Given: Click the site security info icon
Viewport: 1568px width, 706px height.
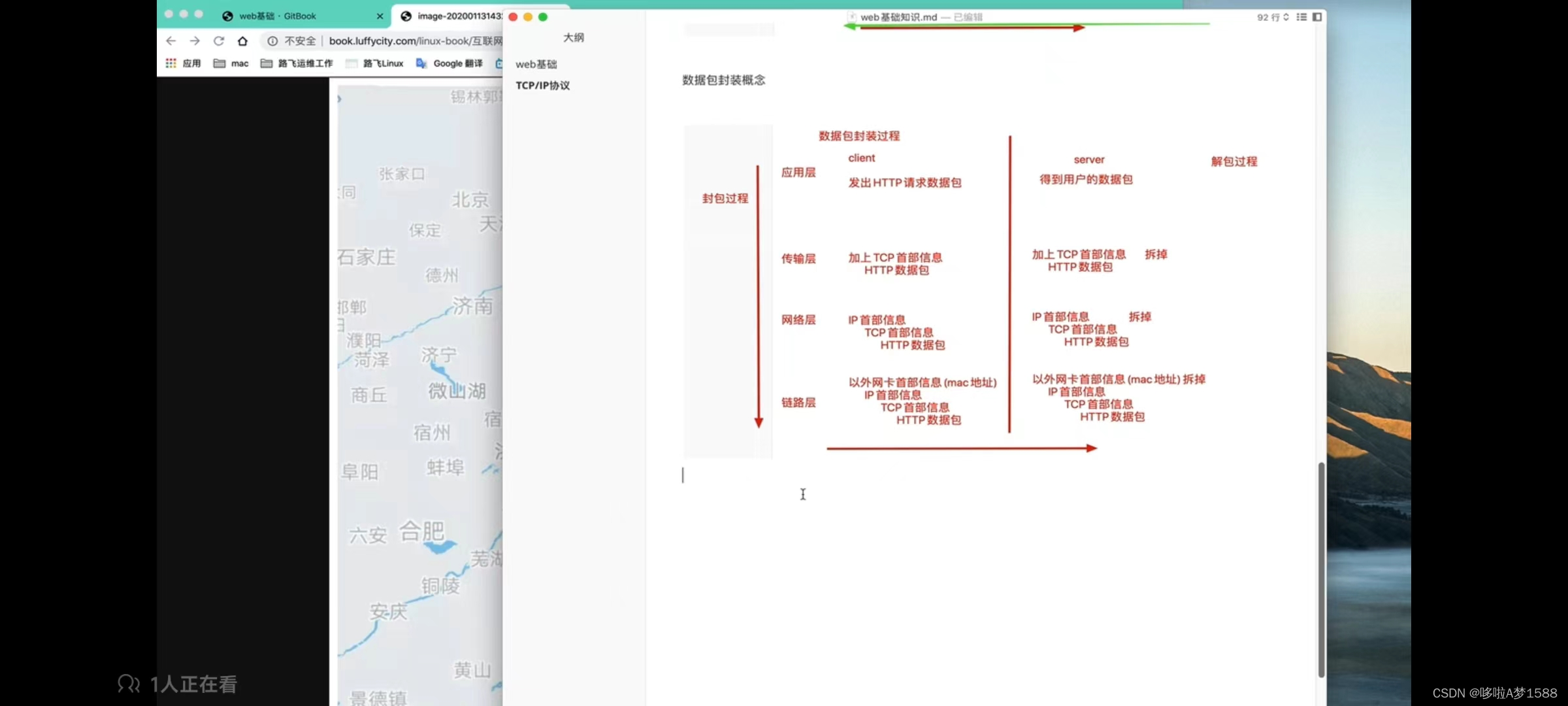Looking at the screenshot, I should [x=272, y=41].
